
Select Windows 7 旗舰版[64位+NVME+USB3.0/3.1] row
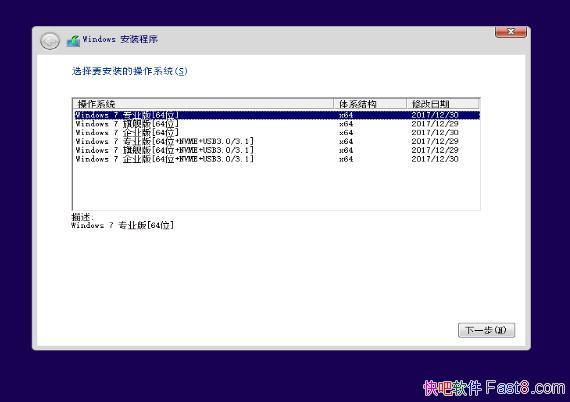point(277,150)
